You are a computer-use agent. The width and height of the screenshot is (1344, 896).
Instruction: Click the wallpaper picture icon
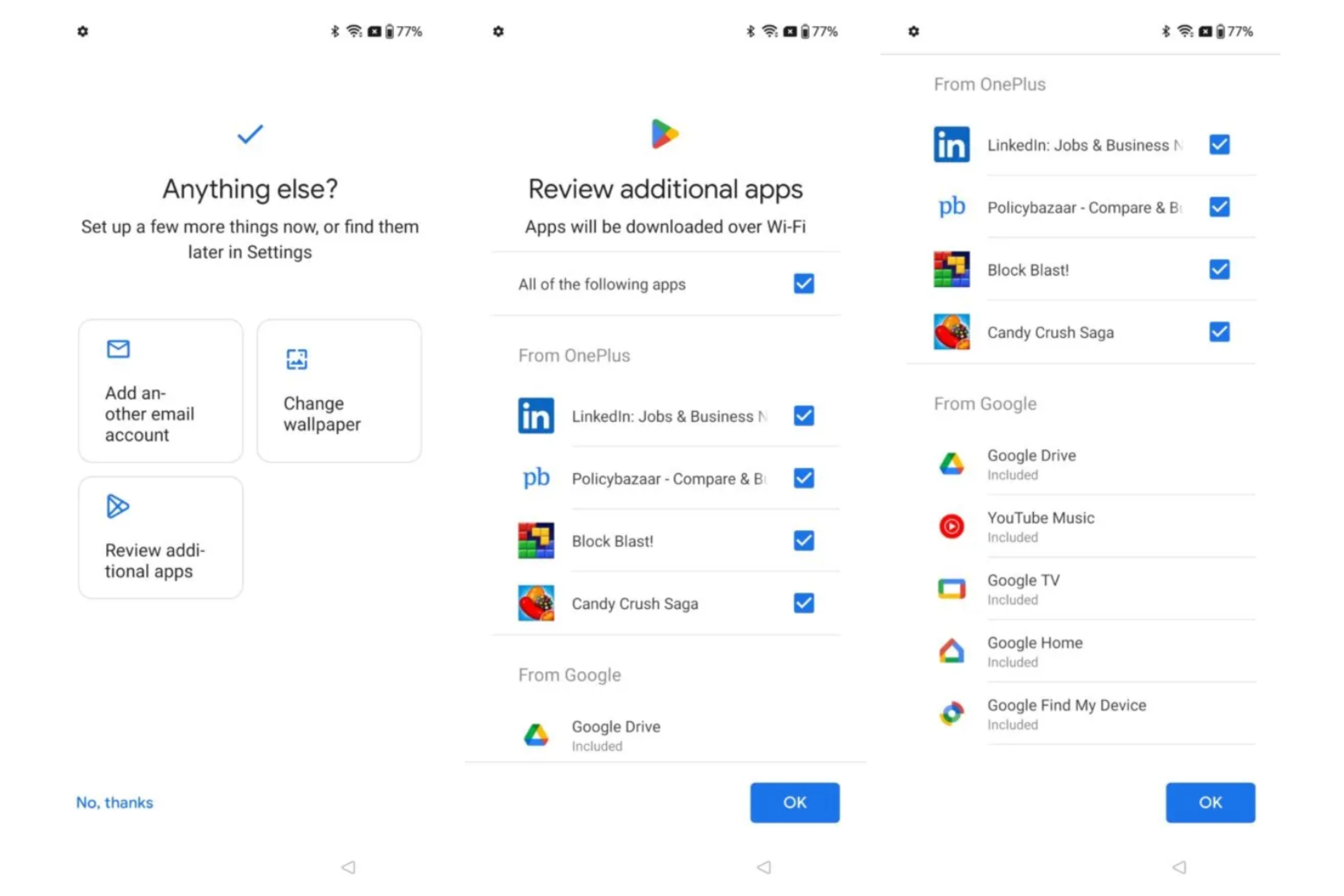pos(297,359)
